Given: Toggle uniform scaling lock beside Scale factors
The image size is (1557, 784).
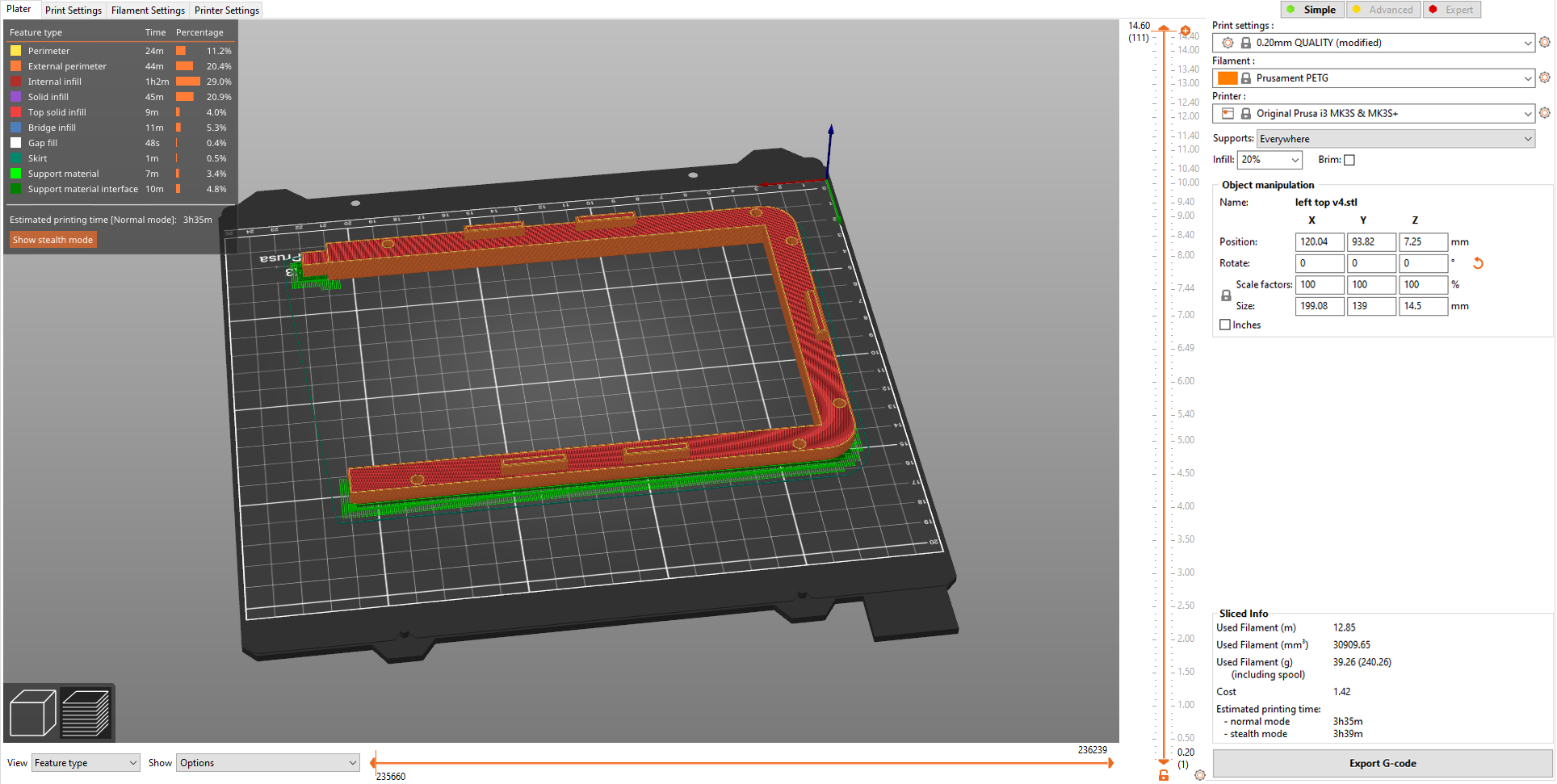Looking at the screenshot, I should click(x=1226, y=296).
